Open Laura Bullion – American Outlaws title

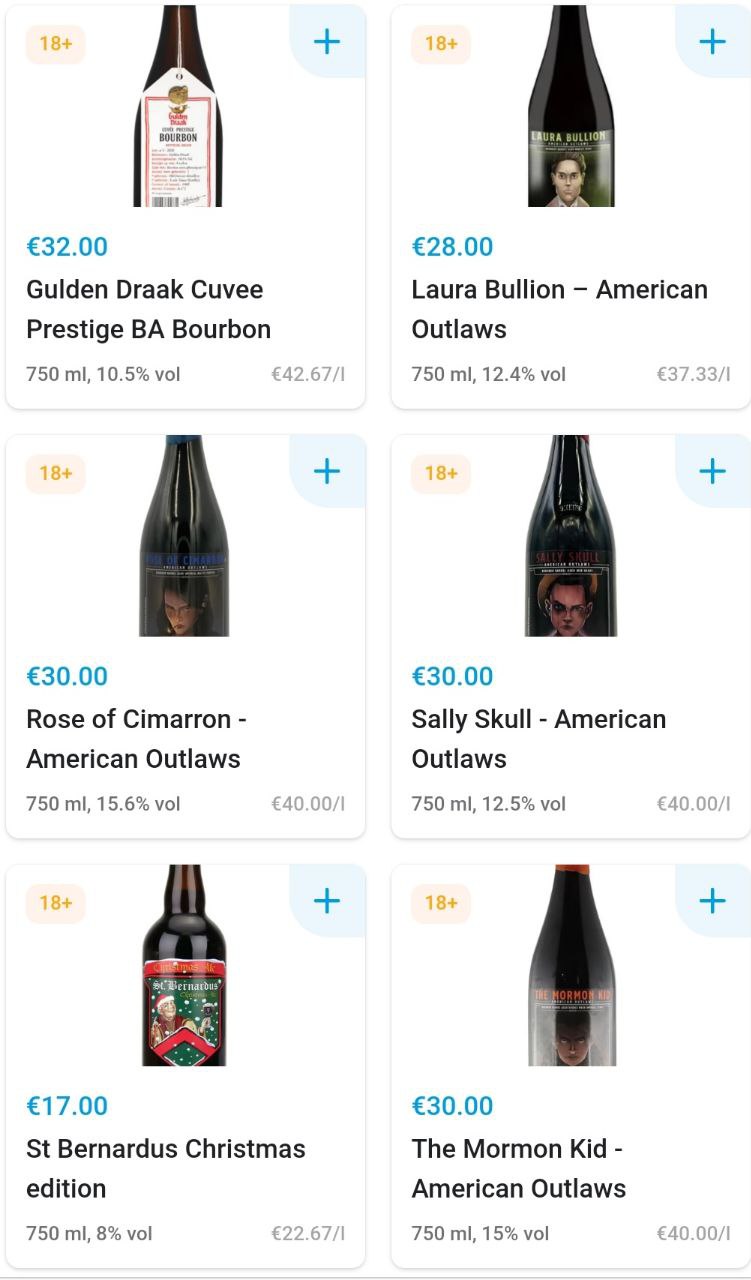click(x=559, y=309)
